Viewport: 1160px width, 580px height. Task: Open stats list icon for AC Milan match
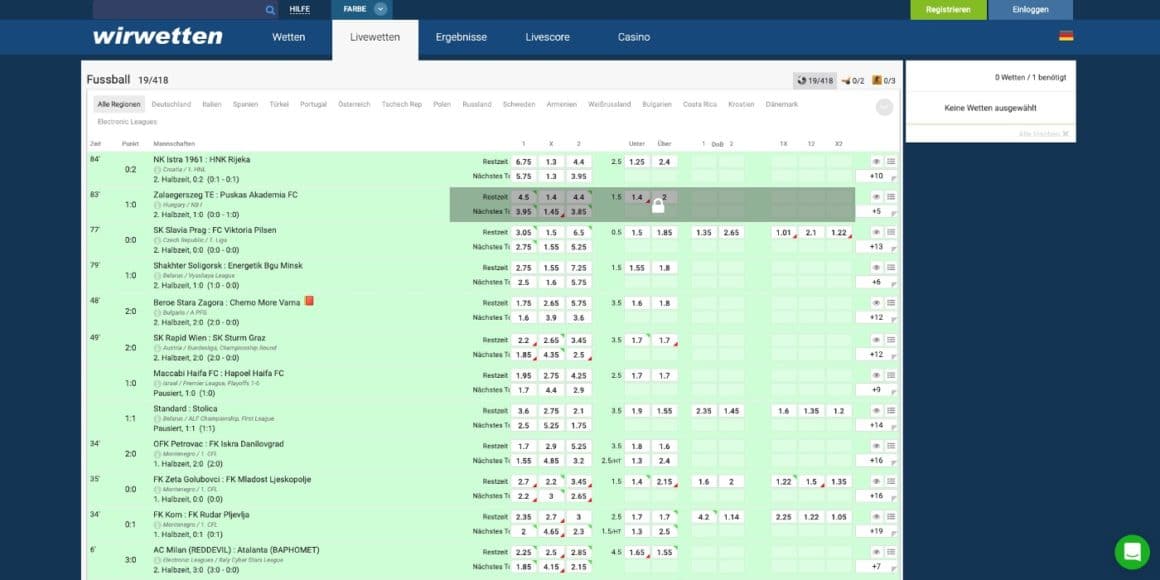pos(891,552)
